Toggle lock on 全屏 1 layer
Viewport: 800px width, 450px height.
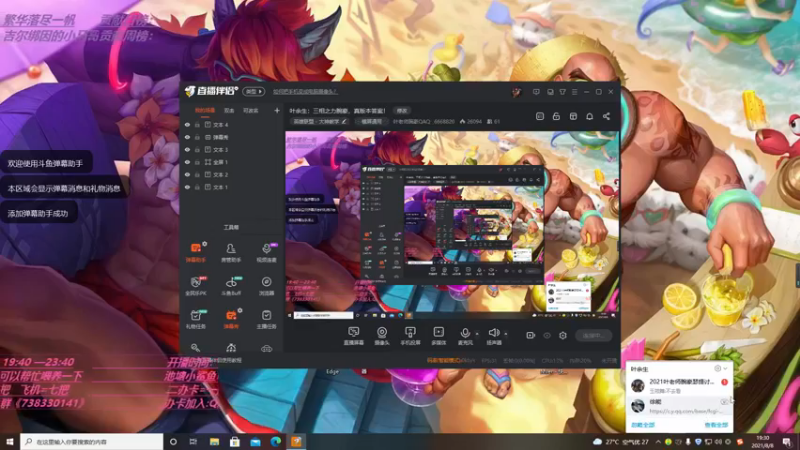point(197,162)
